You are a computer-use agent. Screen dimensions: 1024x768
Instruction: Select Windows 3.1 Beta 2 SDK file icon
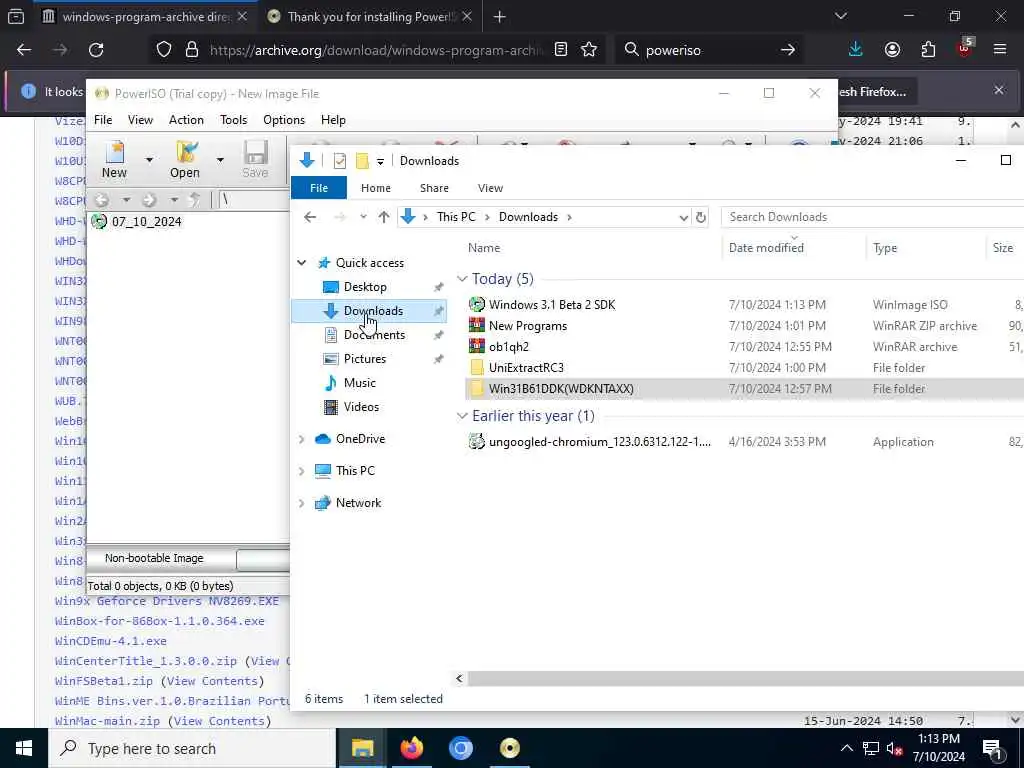point(477,304)
